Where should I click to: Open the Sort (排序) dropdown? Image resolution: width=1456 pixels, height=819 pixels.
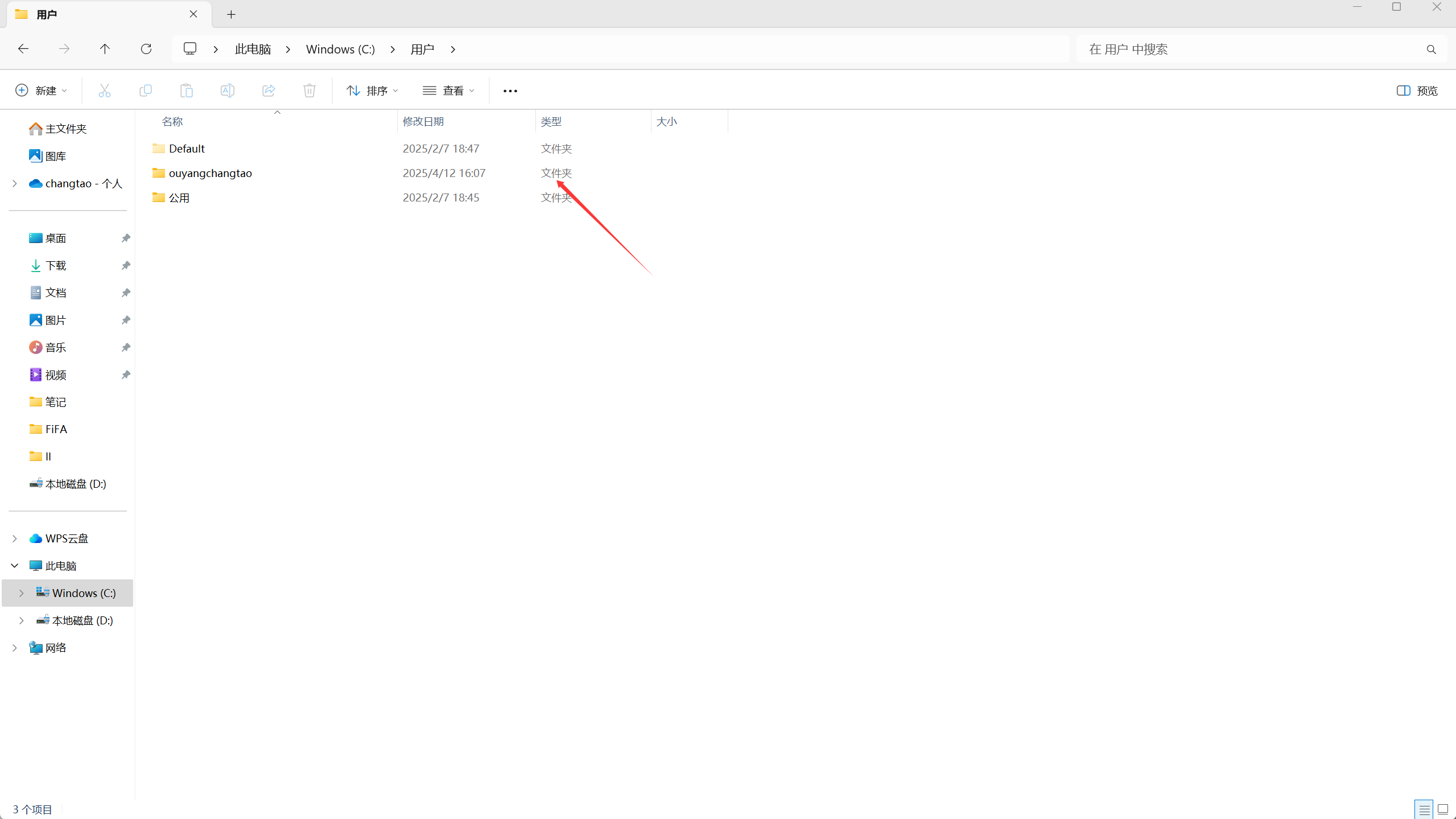372,90
